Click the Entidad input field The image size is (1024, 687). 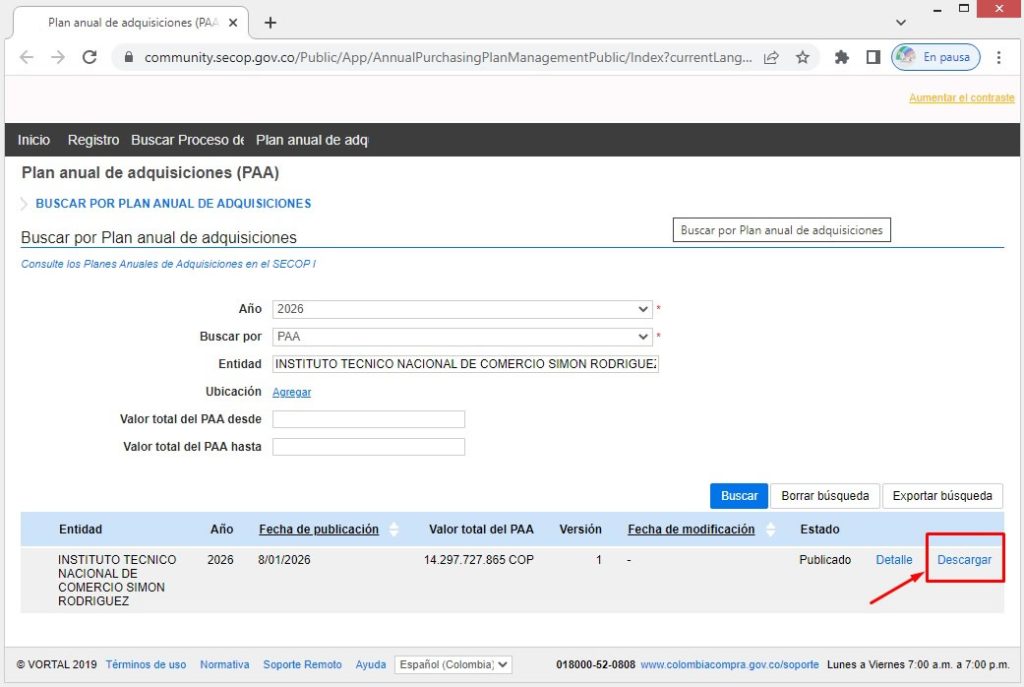click(x=465, y=364)
